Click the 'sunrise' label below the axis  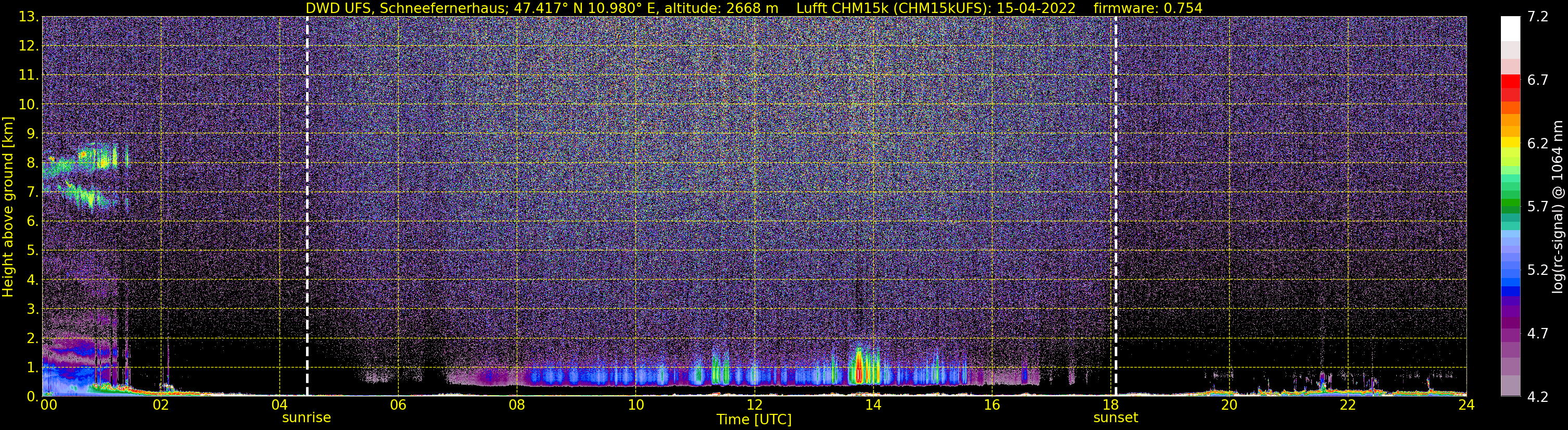306,418
